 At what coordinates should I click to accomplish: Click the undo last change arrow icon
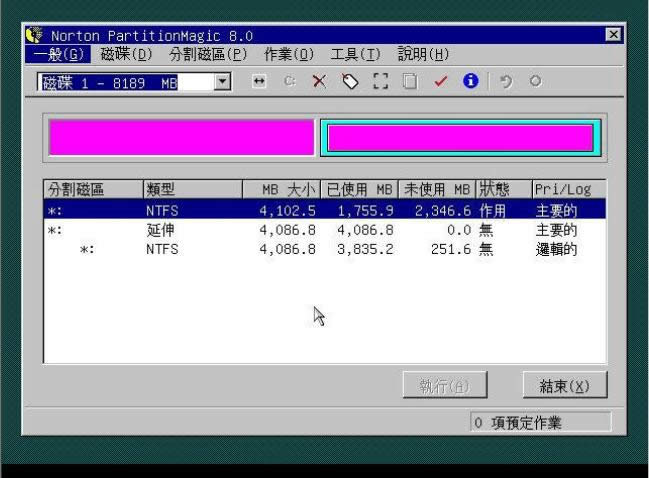506,82
